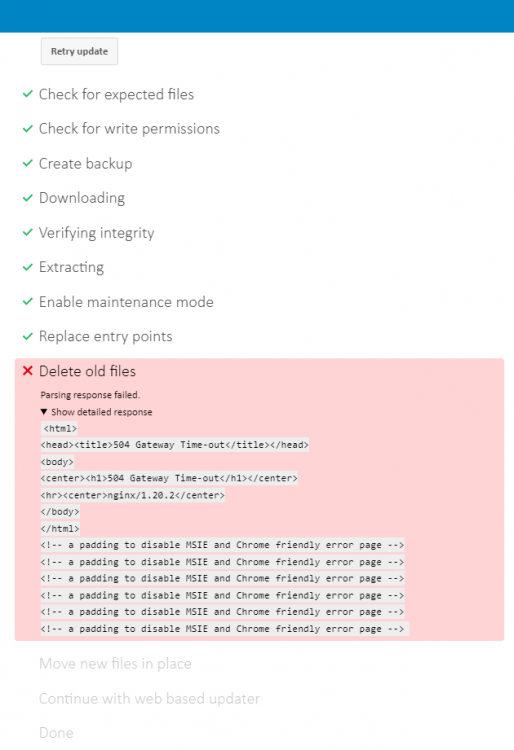
Task: Click the Retry update button
Action: [x=79, y=51]
